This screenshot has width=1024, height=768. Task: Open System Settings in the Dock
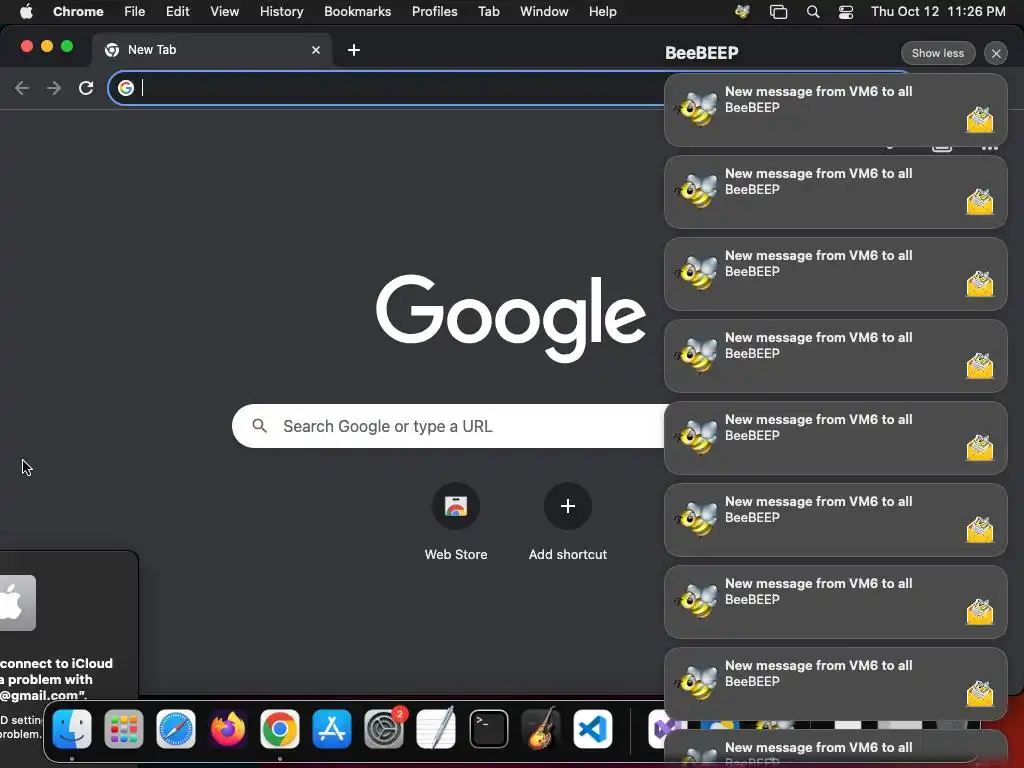[x=384, y=729]
